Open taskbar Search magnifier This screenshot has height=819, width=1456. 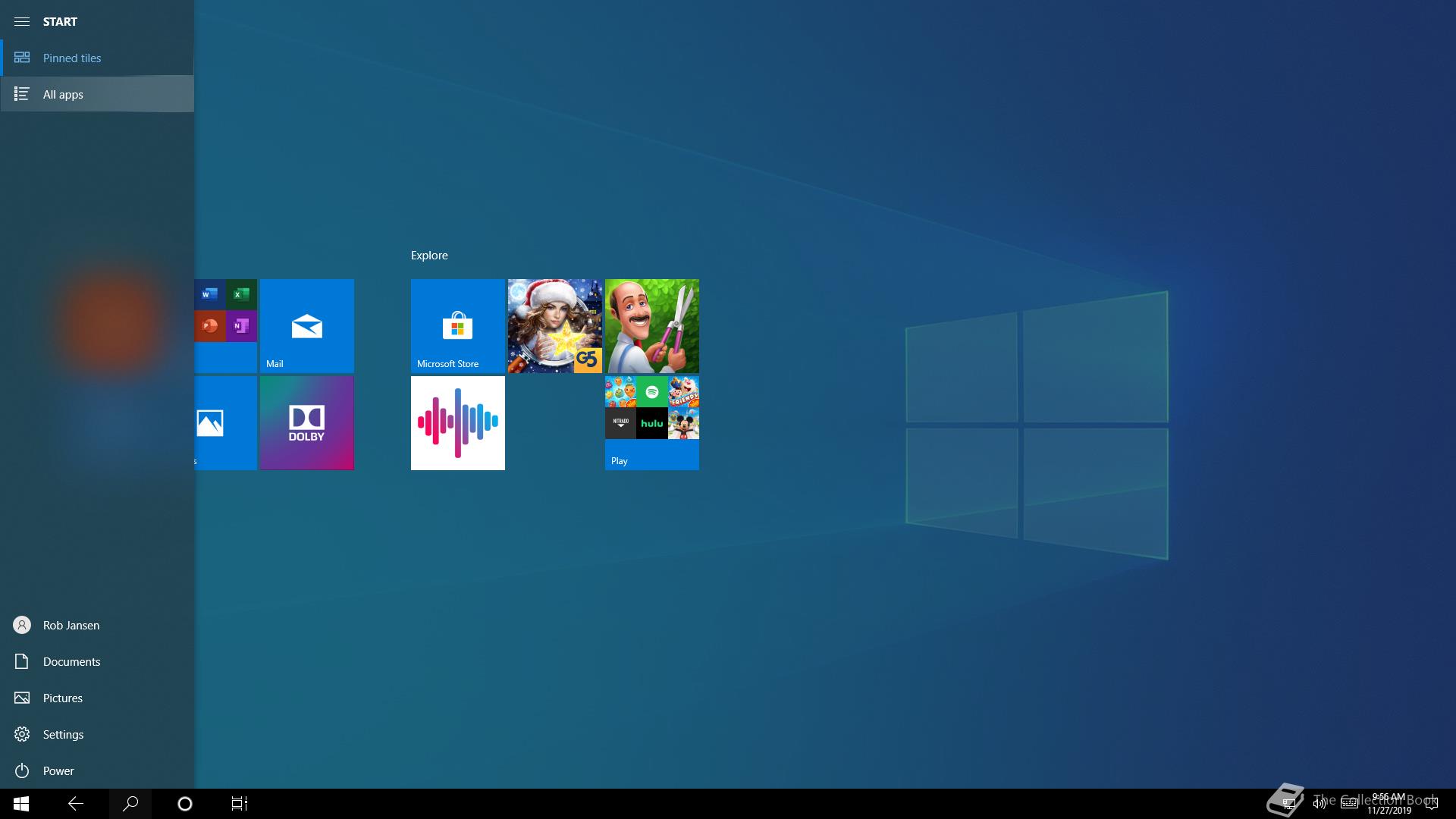[130, 804]
